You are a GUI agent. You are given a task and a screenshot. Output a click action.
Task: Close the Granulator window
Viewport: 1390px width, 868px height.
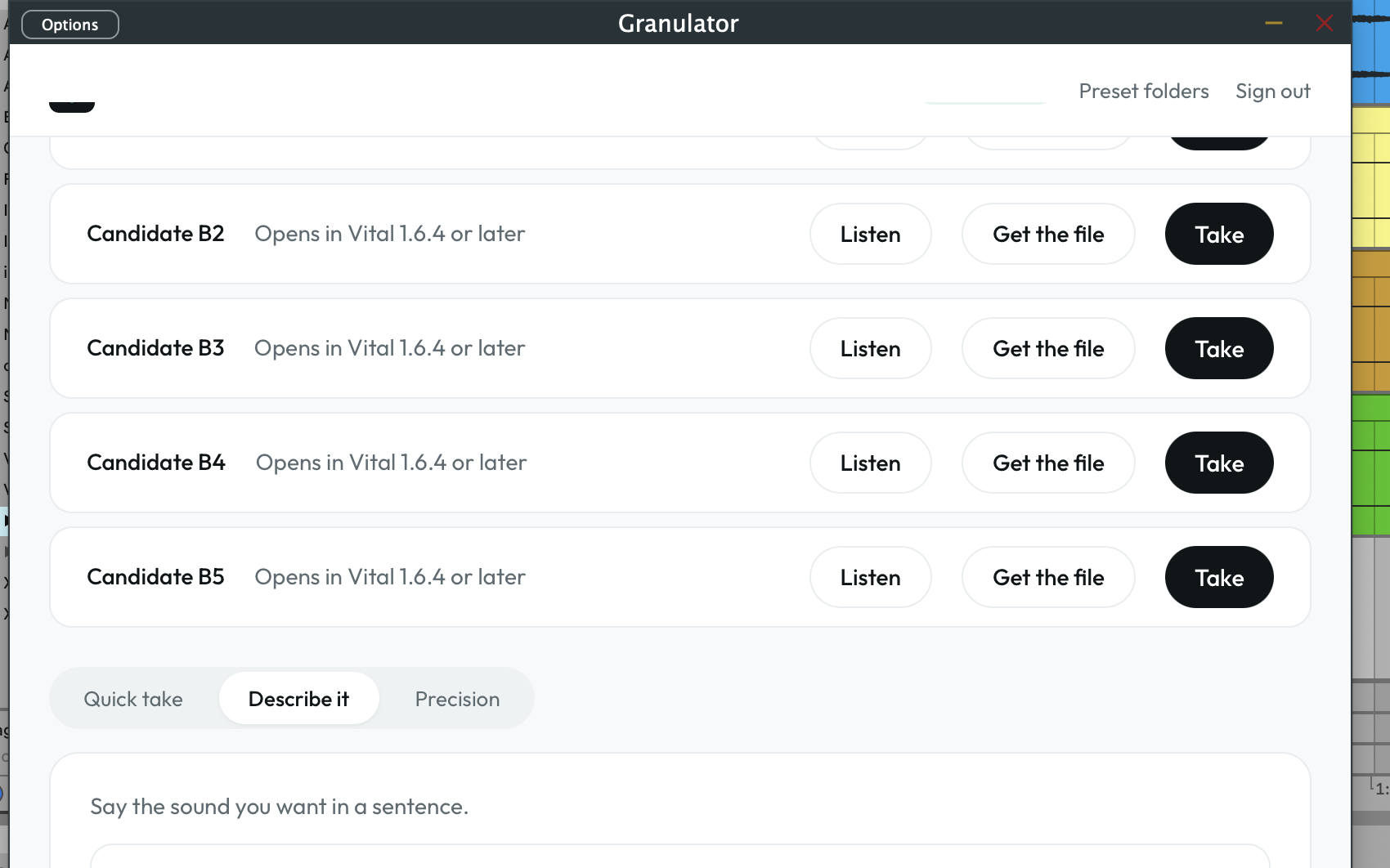pos(1325,23)
